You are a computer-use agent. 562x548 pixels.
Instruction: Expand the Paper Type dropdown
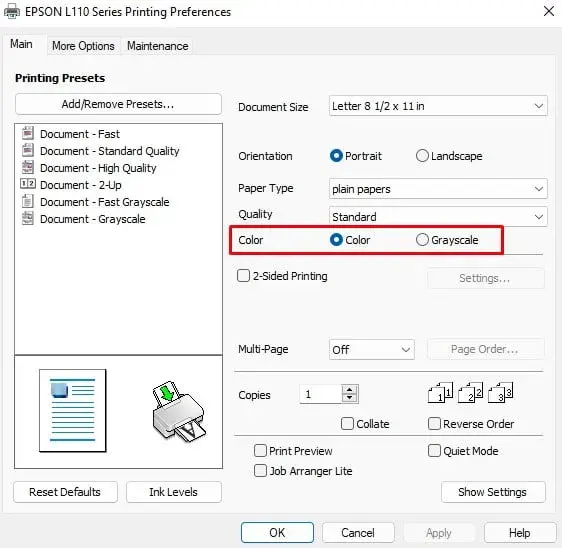[438, 189]
